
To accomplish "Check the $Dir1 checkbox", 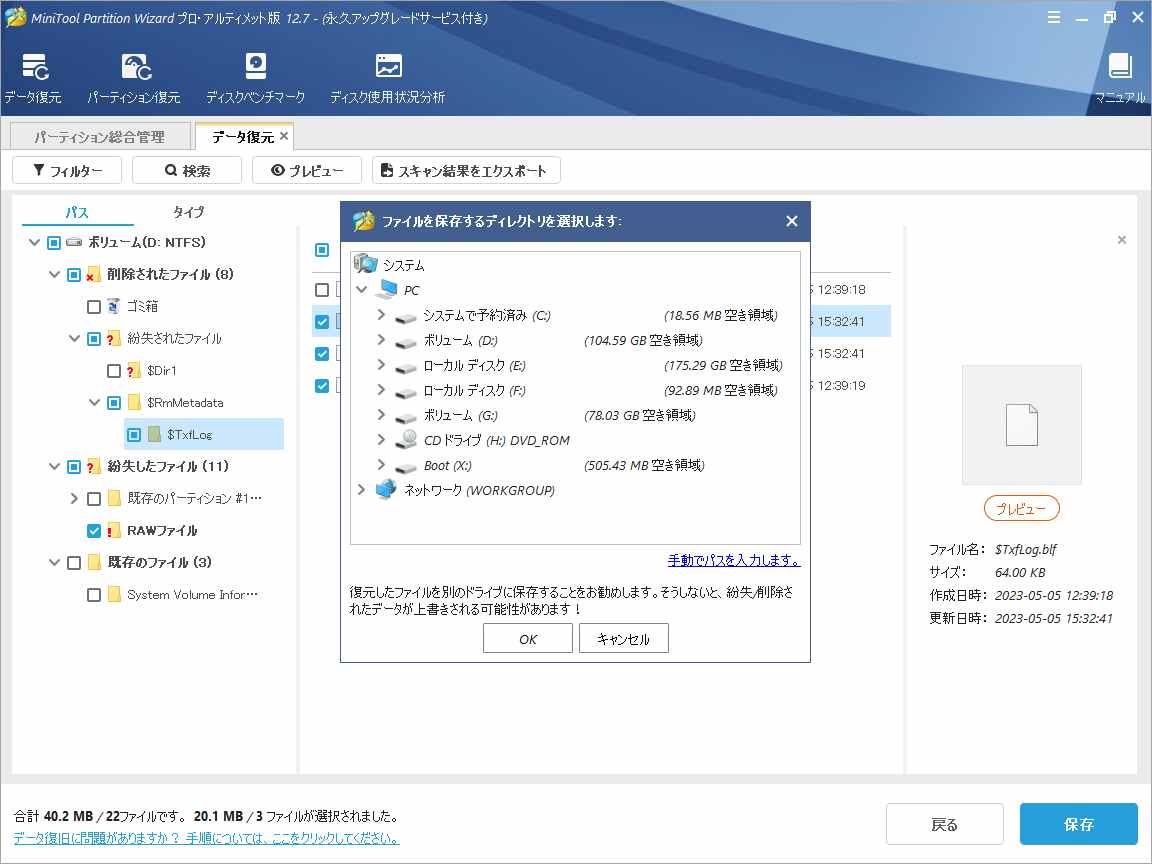I will coord(114,371).
